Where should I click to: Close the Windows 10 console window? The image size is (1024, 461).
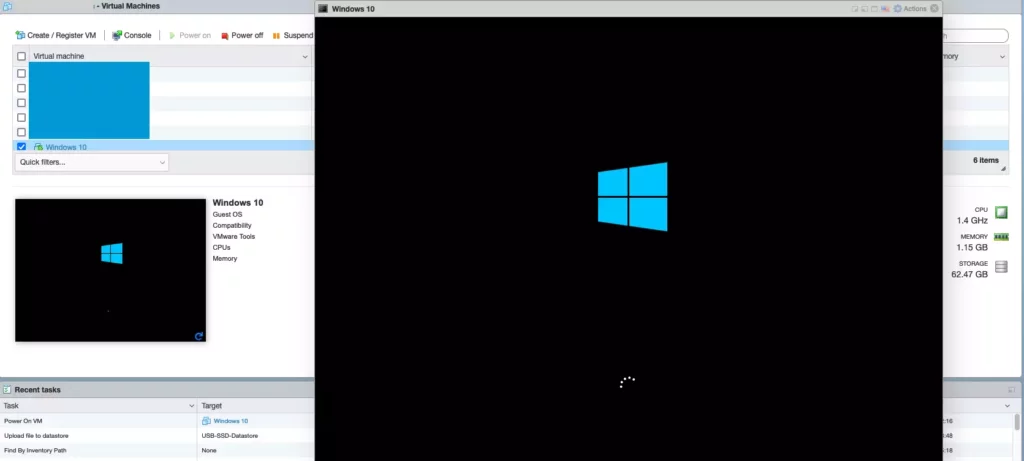[x=935, y=8]
